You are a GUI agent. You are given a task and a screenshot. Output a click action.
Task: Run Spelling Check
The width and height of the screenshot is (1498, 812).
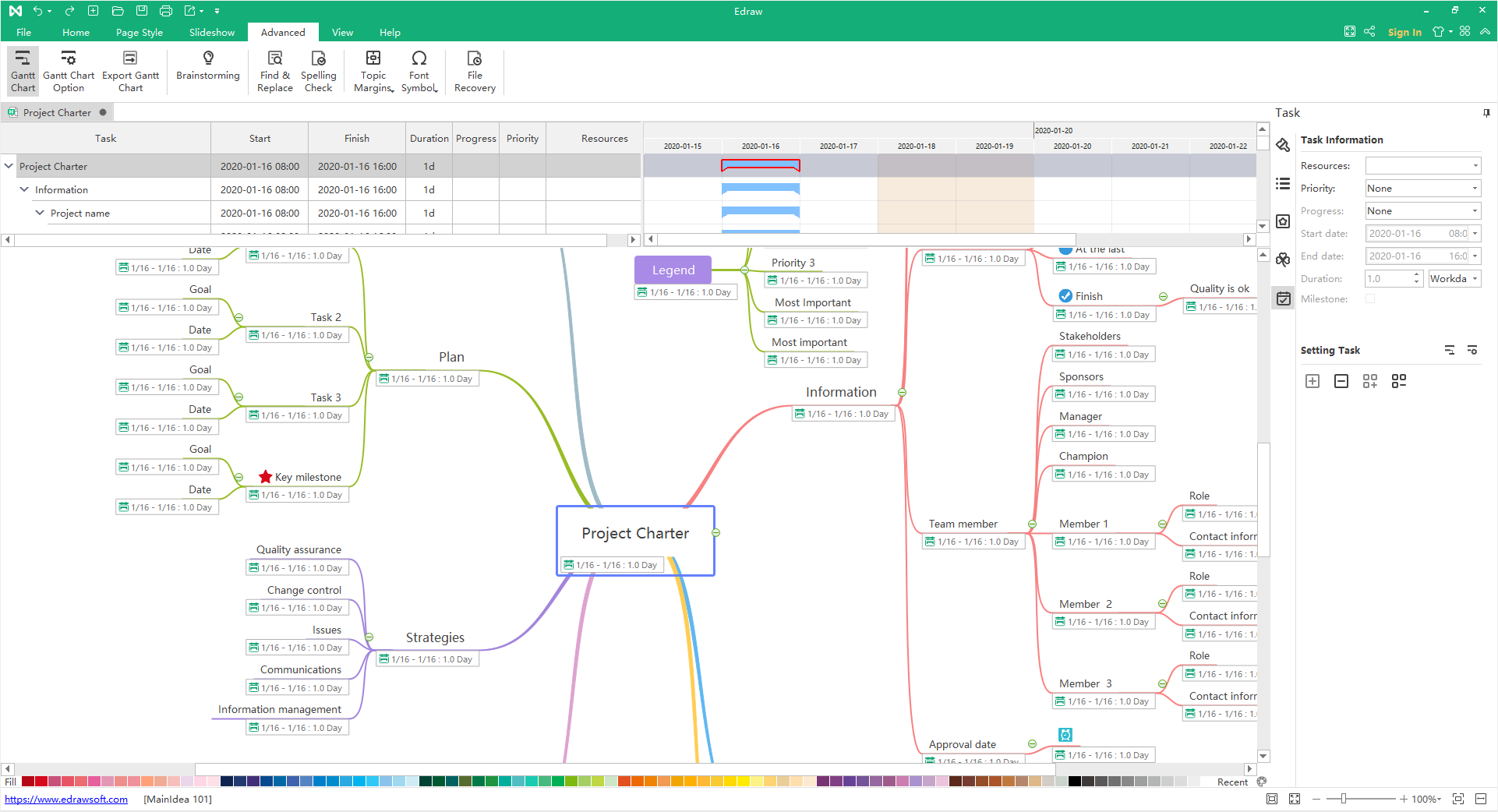pos(318,71)
